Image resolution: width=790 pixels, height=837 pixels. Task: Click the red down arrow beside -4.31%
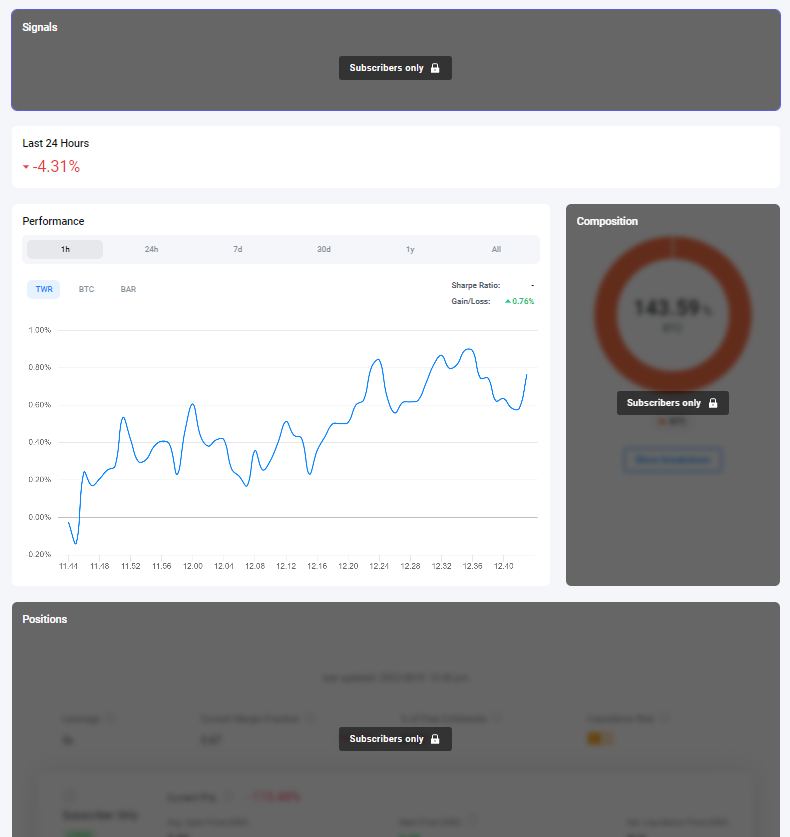pos(26,167)
